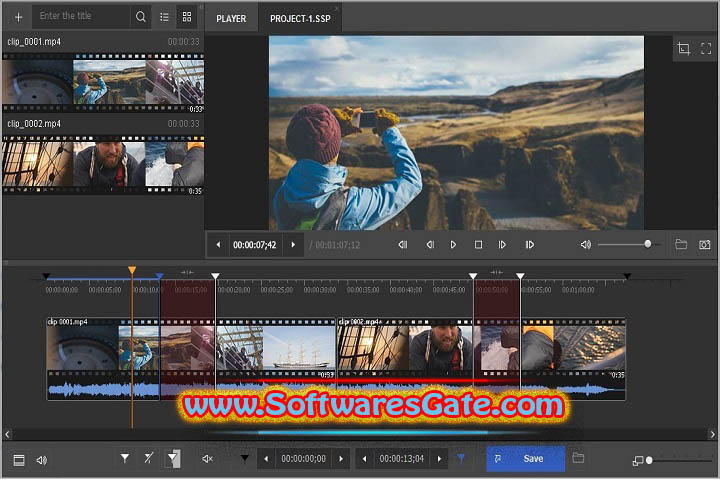Adjust the player volume slider
The height and width of the screenshot is (480, 720).
(629, 244)
